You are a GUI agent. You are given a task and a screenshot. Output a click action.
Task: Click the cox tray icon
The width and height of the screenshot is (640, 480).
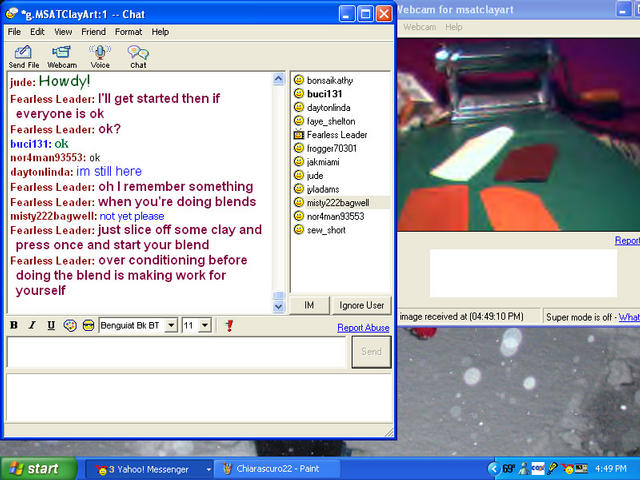(538, 469)
